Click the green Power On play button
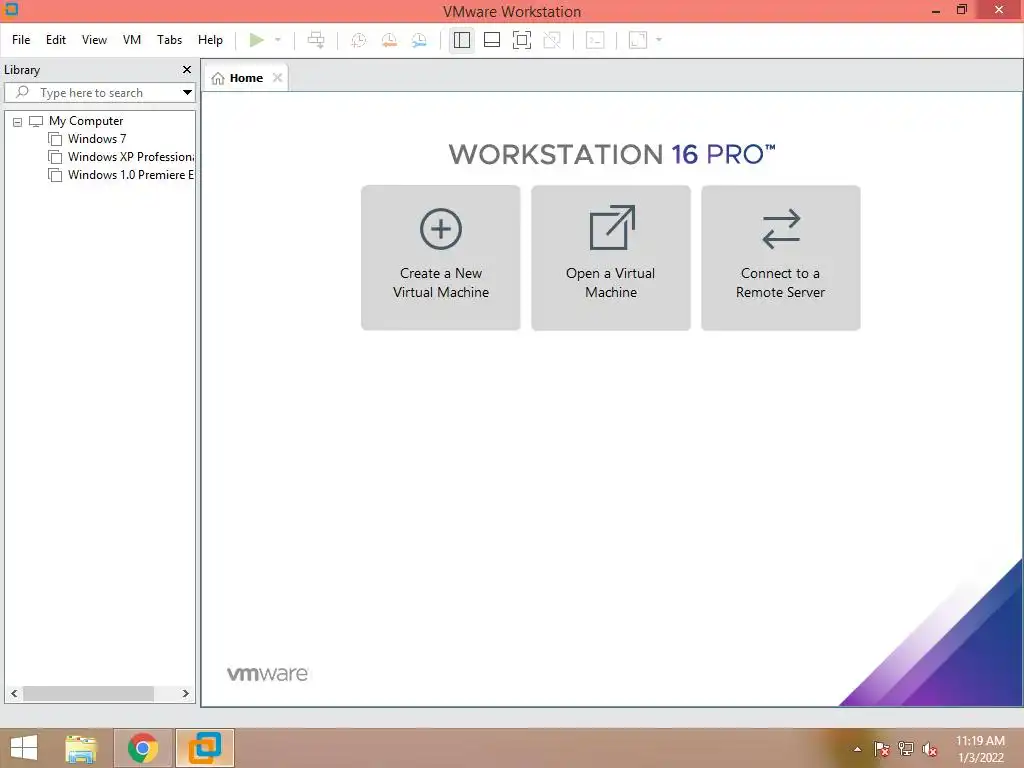Image resolution: width=1024 pixels, height=768 pixels. click(x=257, y=40)
